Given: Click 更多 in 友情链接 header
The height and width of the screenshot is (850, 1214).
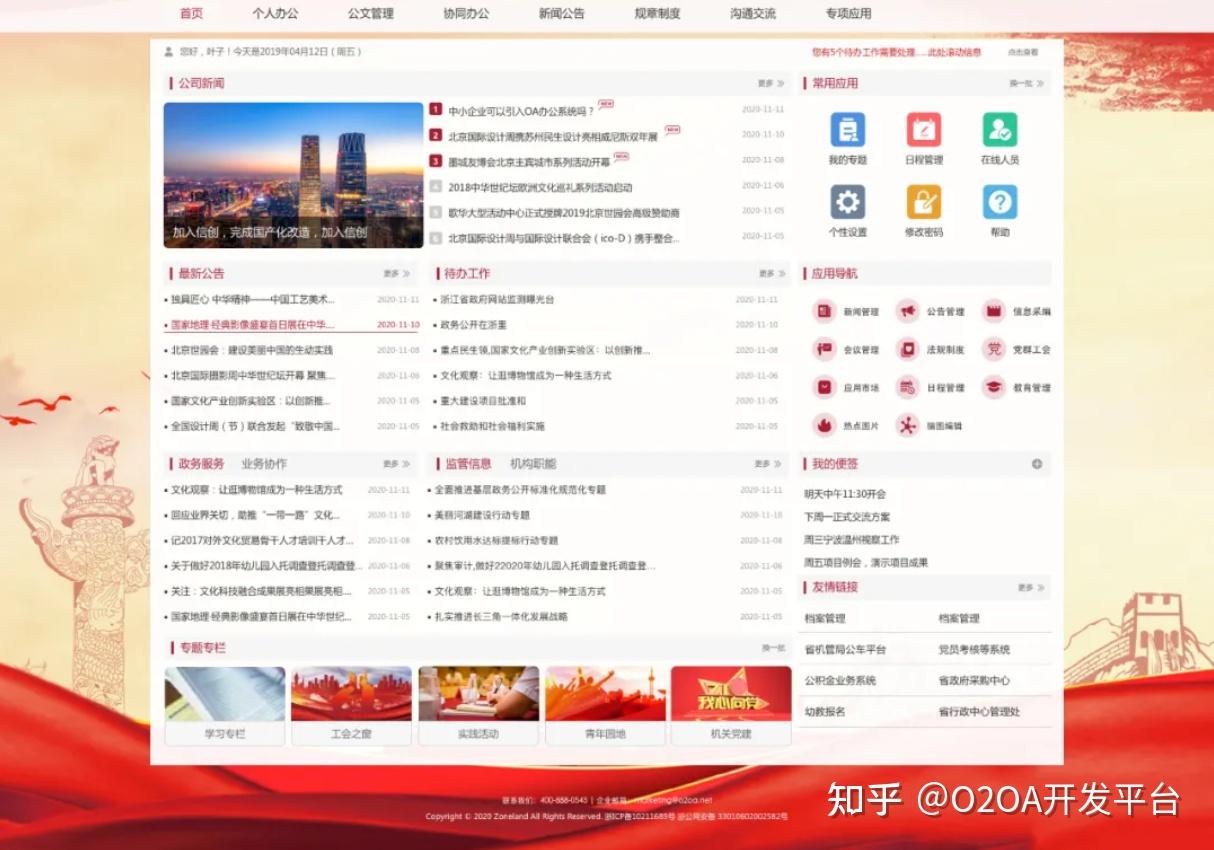Looking at the screenshot, I should 1031,588.
